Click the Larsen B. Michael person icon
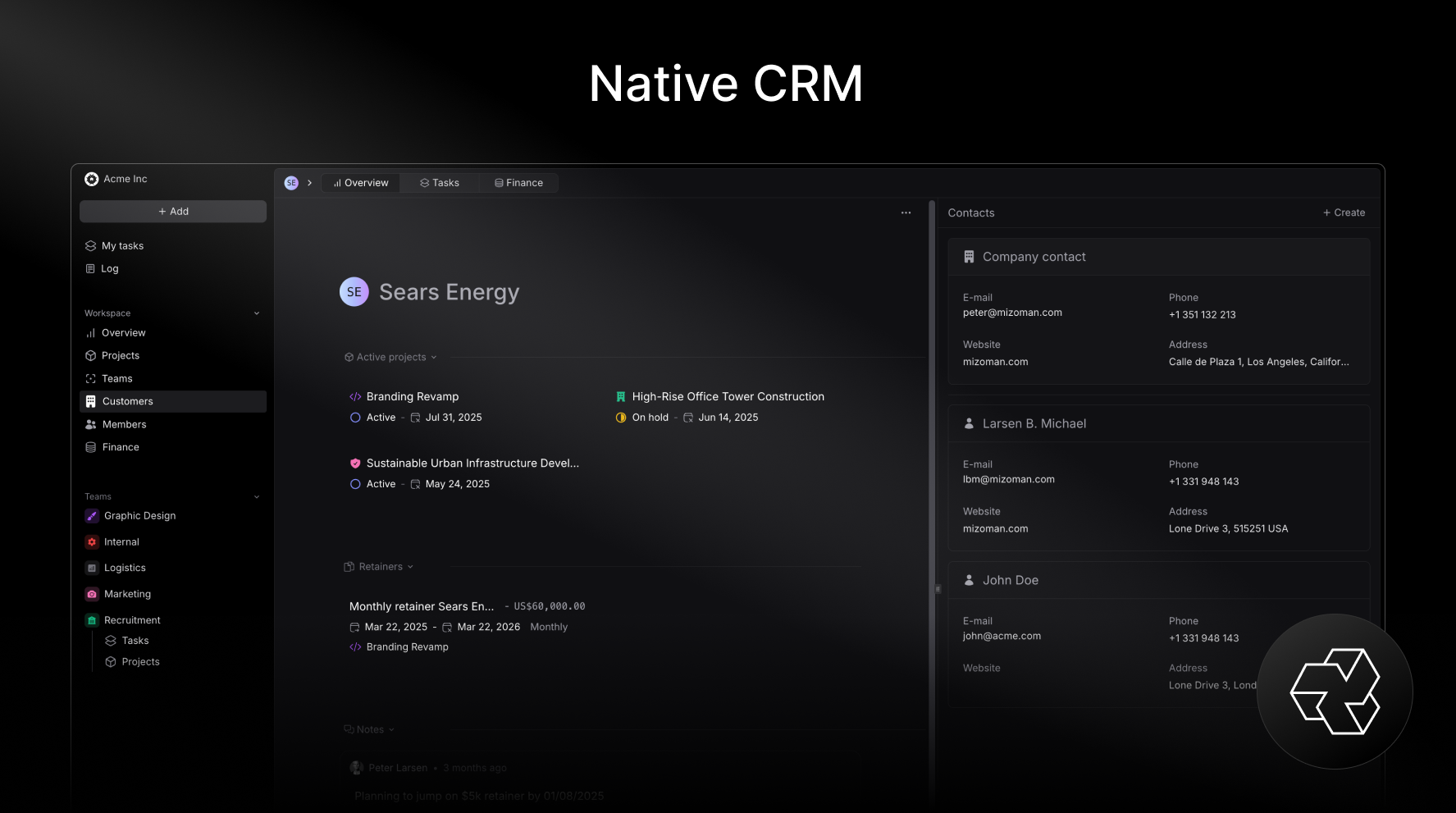The height and width of the screenshot is (813, 1456). coord(969,423)
